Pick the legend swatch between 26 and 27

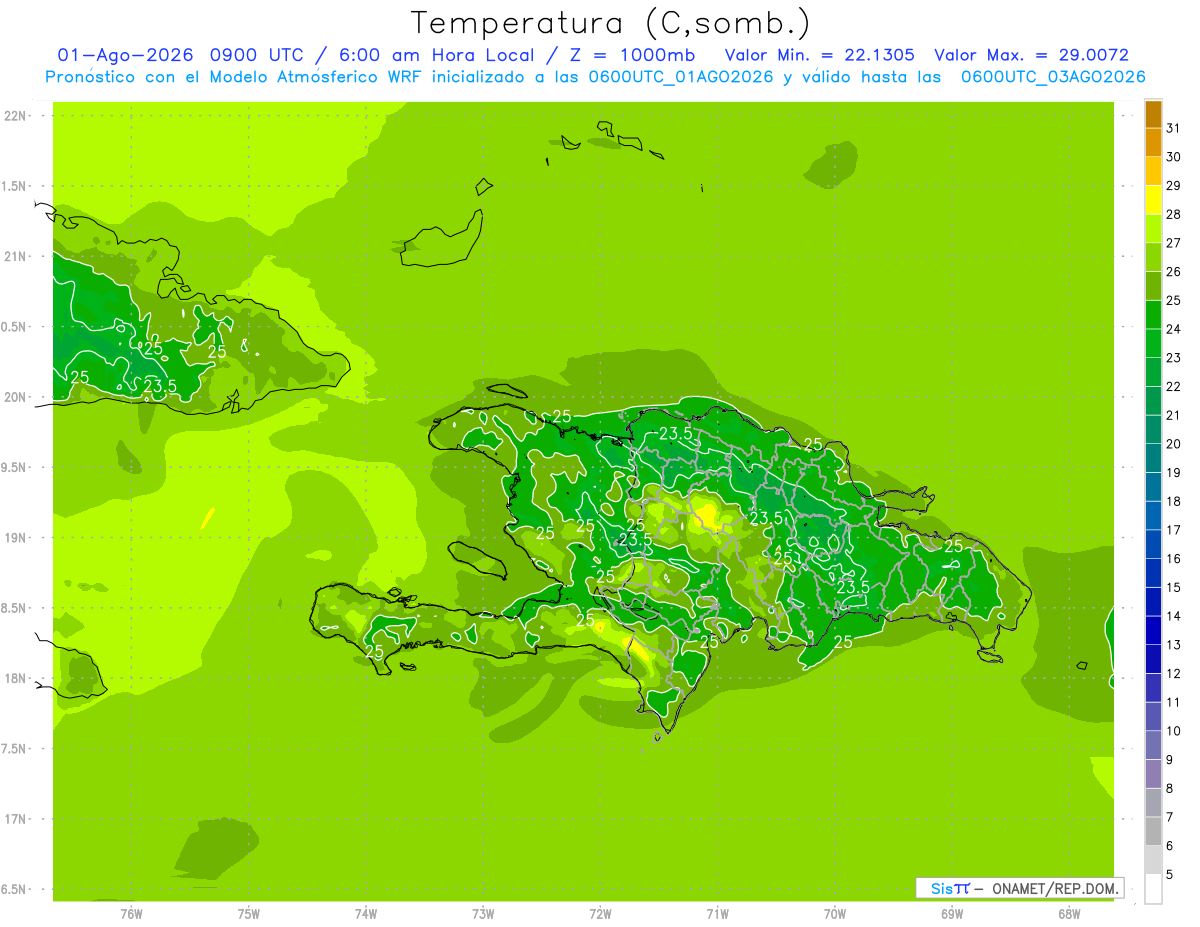tap(1153, 257)
